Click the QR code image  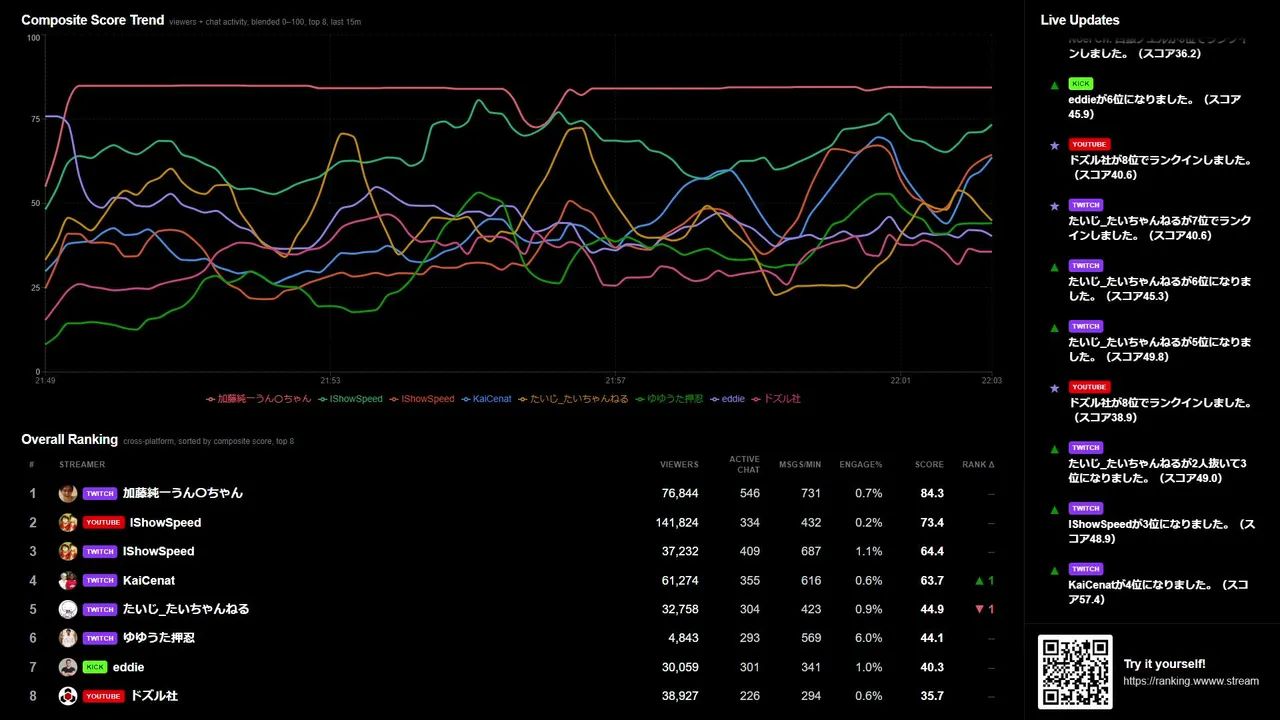(x=1075, y=672)
